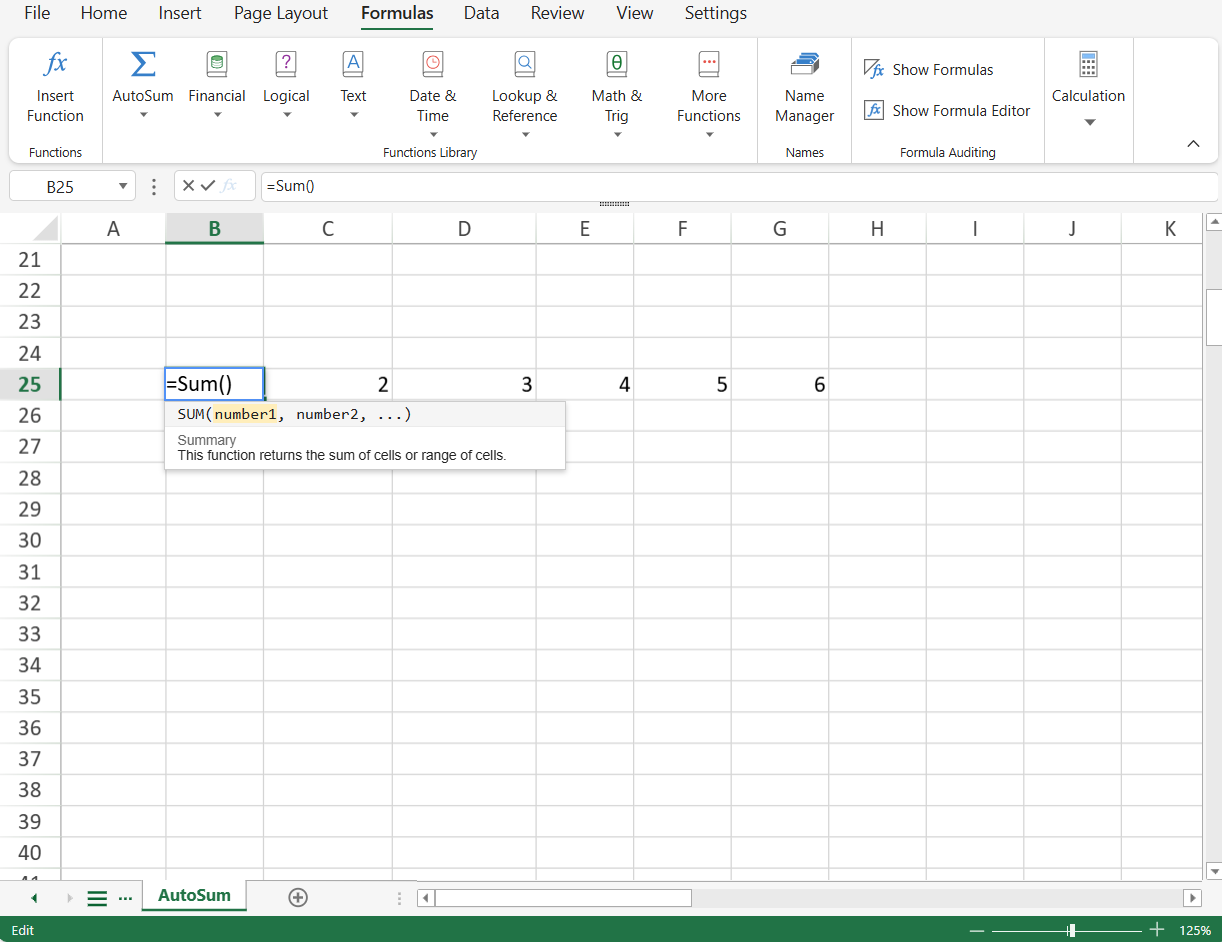Expand the Calculation options dropdown
The height and width of the screenshot is (942, 1222).
[x=1089, y=122]
